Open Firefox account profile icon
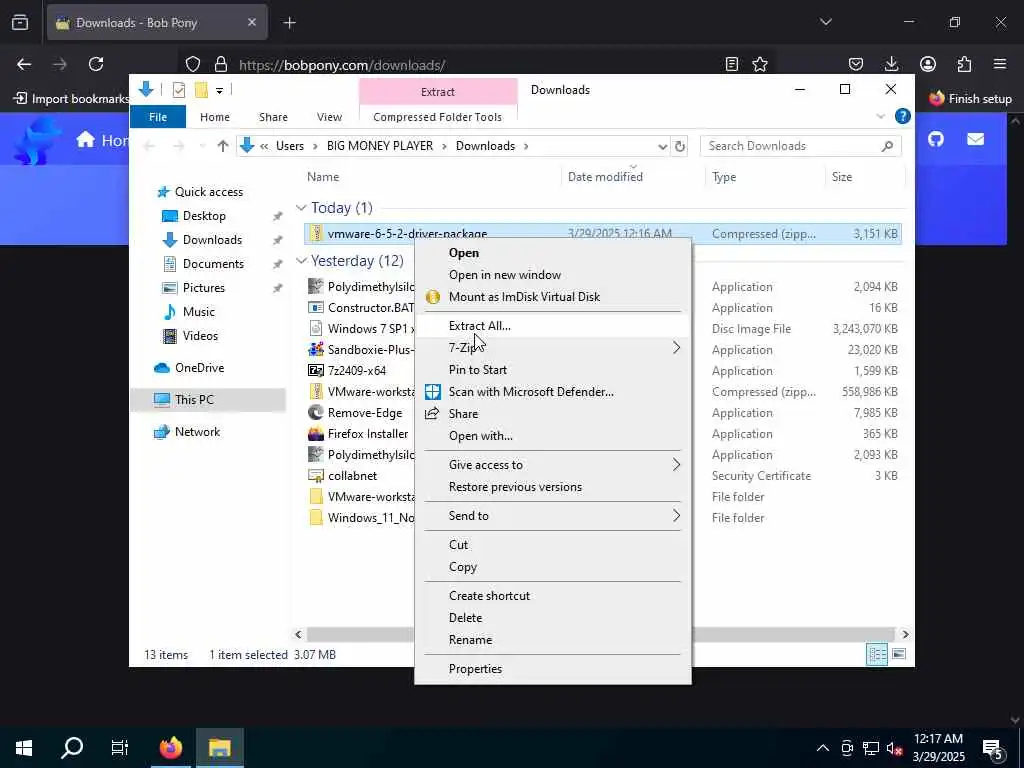Screen dimensions: 1024x768 [x=927, y=64]
